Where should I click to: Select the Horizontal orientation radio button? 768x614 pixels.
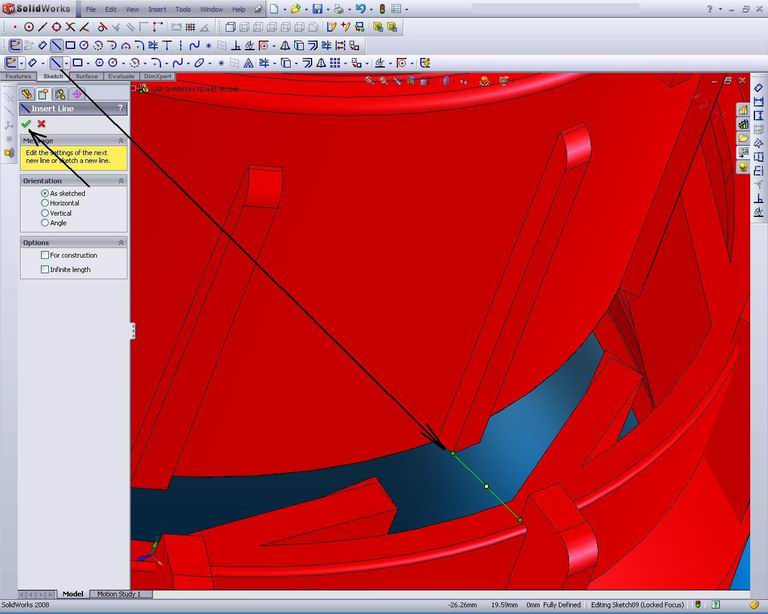45,203
